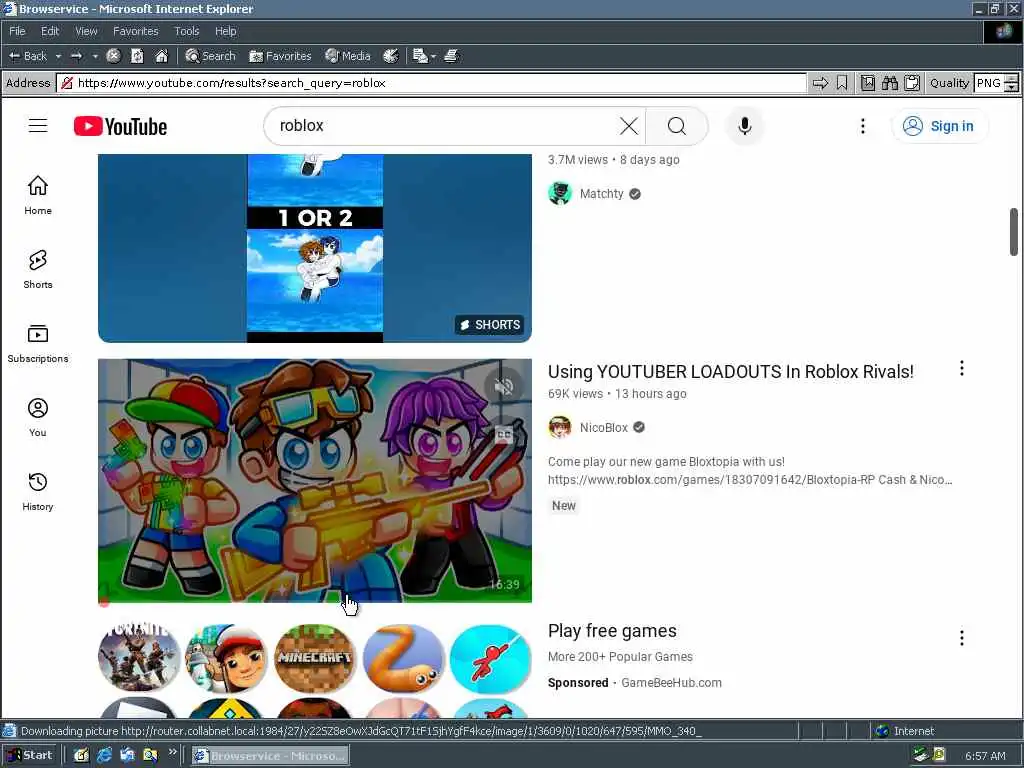Go to the browser Home page icon

point(161,56)
